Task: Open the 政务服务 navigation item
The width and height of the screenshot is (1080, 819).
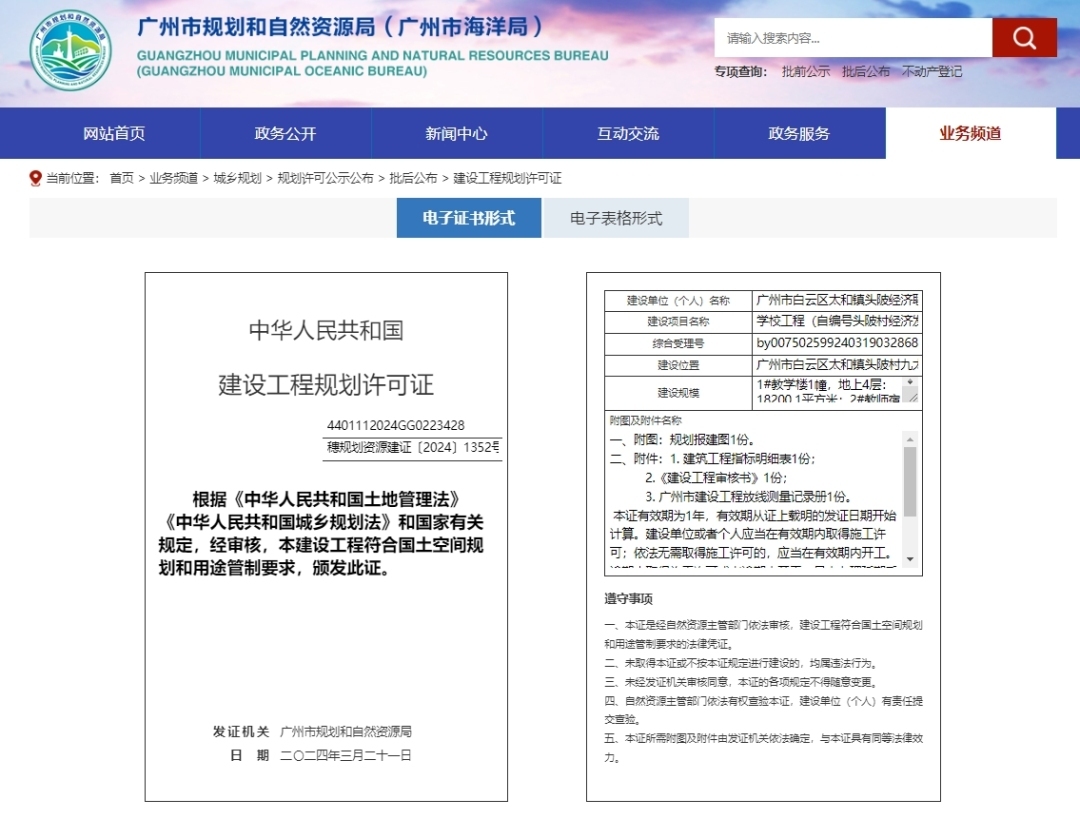Action: coord(799,133)
